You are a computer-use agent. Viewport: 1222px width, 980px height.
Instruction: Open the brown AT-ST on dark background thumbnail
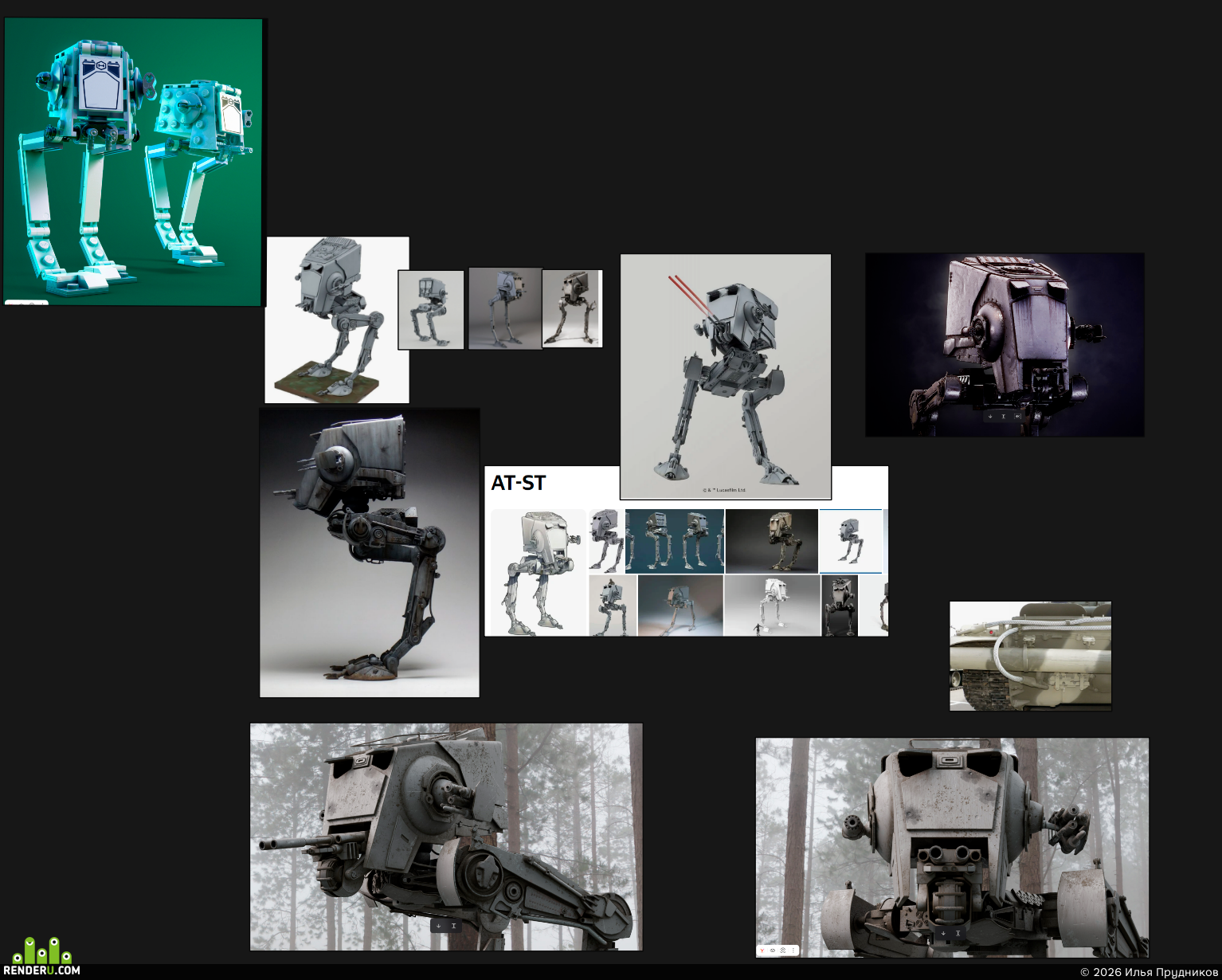(771, 541)
